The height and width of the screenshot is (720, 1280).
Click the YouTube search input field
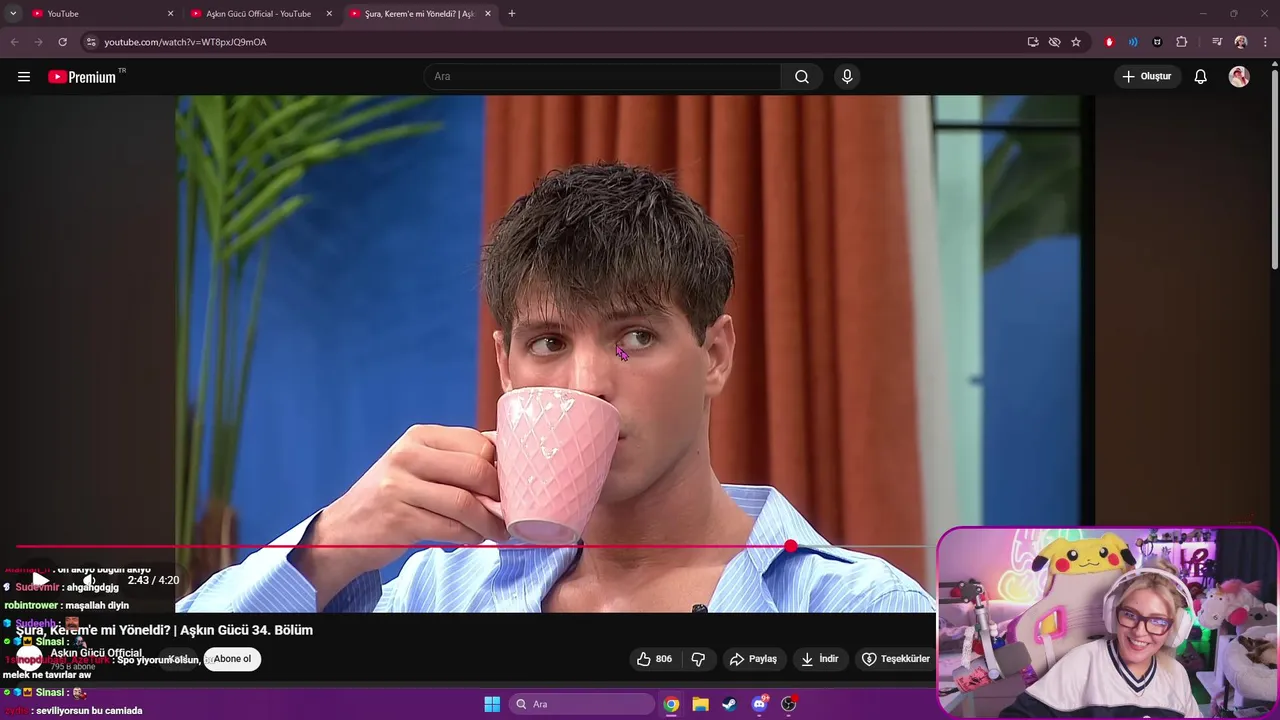(x=603, y=77)
